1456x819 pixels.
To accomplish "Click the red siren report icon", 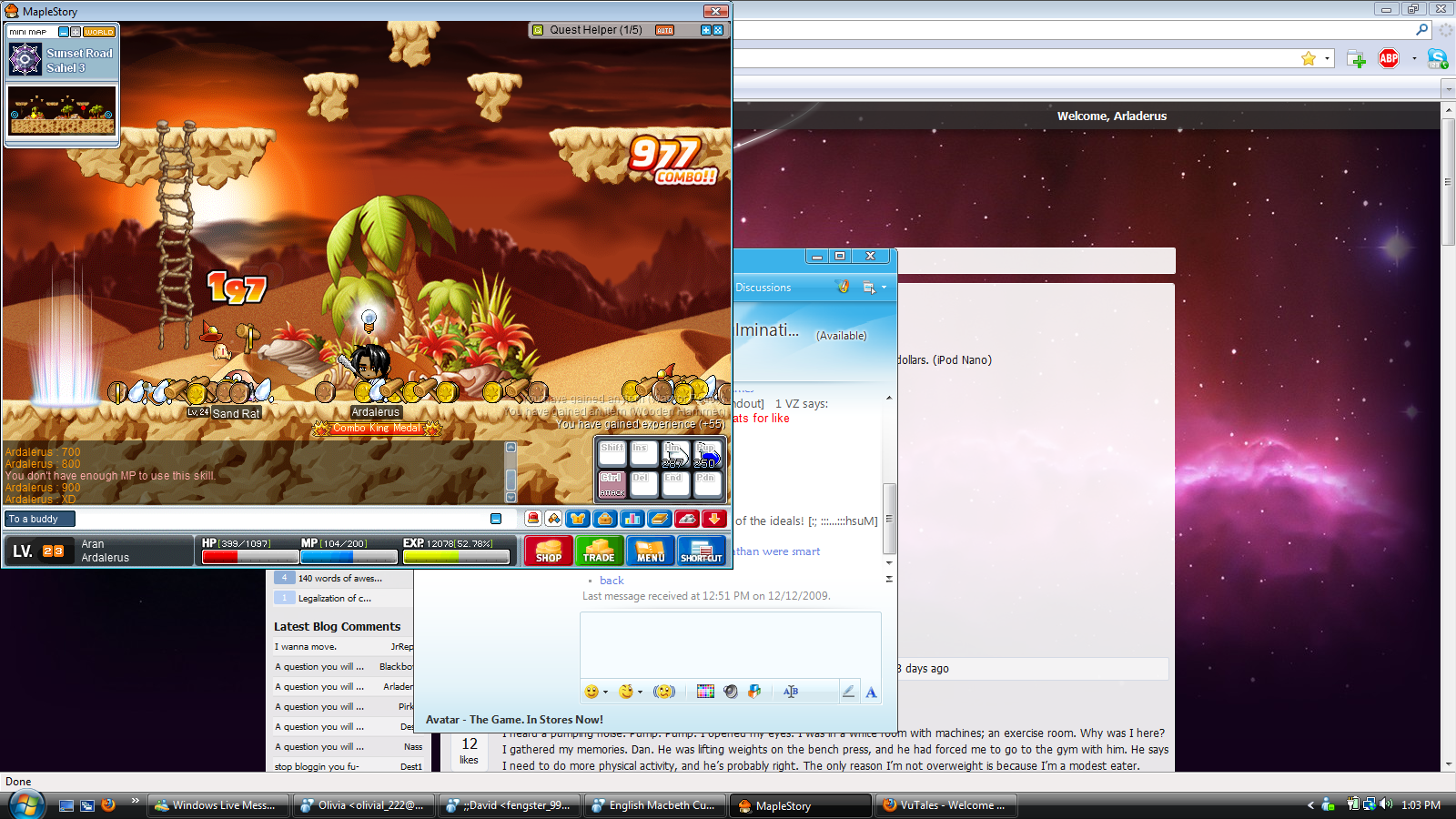I will (533, 519).
